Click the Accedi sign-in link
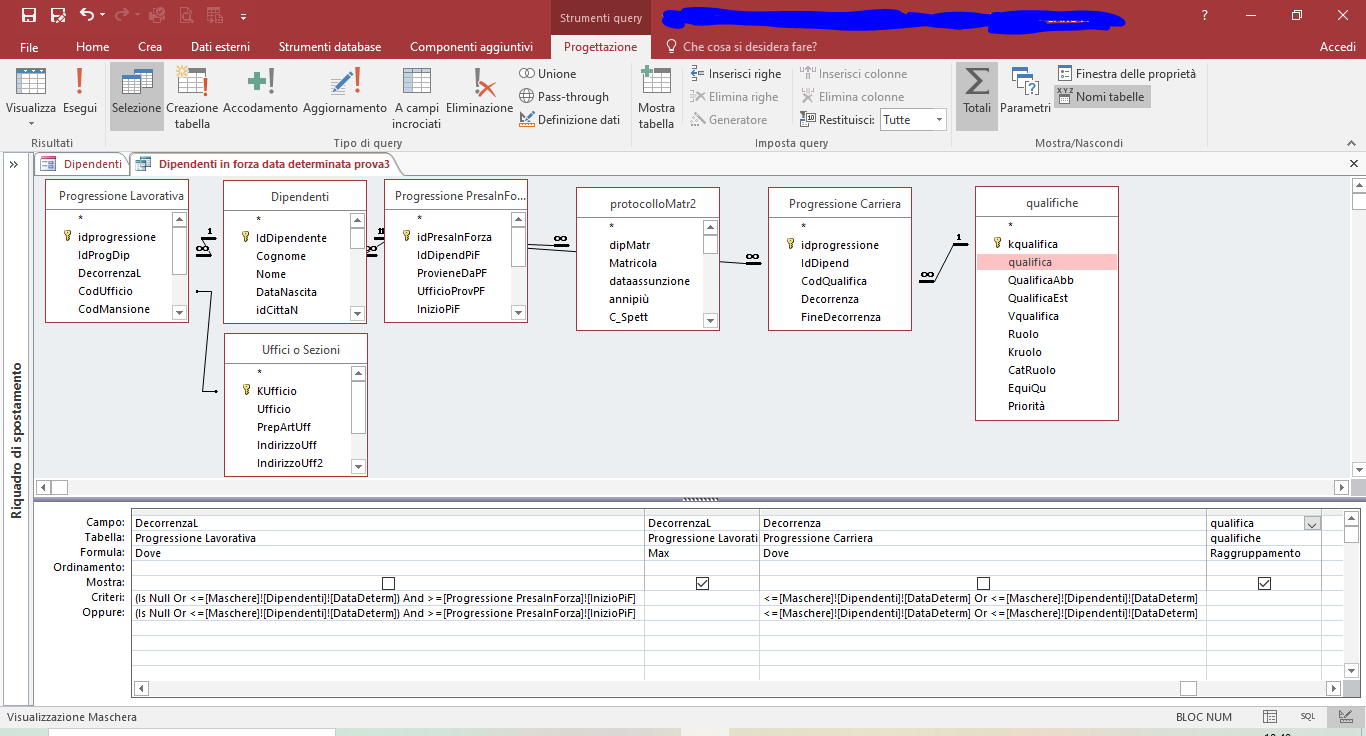Screen dimensions: 1366x736 [x=1337, y=47]
